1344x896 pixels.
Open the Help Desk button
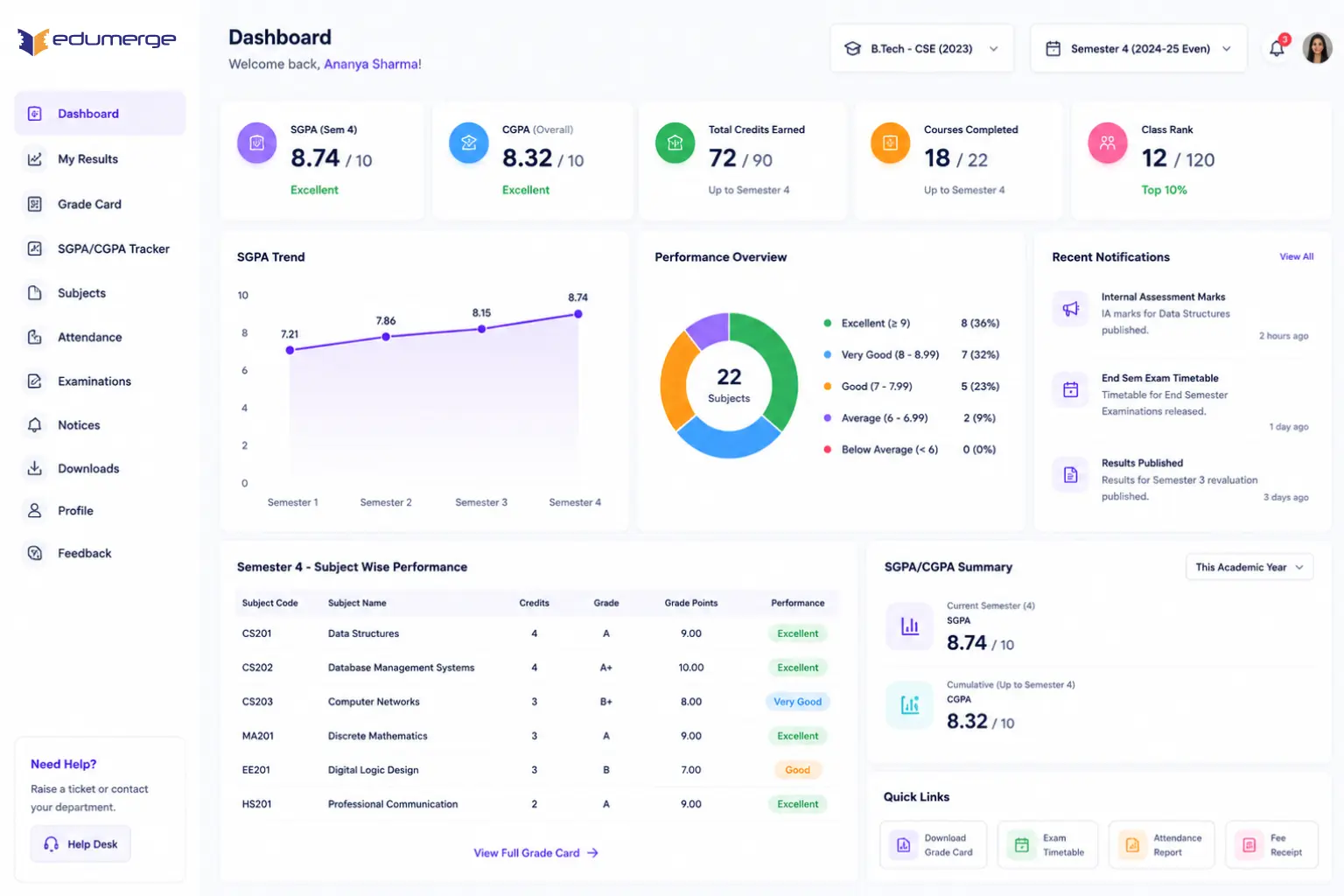[80, 844]
